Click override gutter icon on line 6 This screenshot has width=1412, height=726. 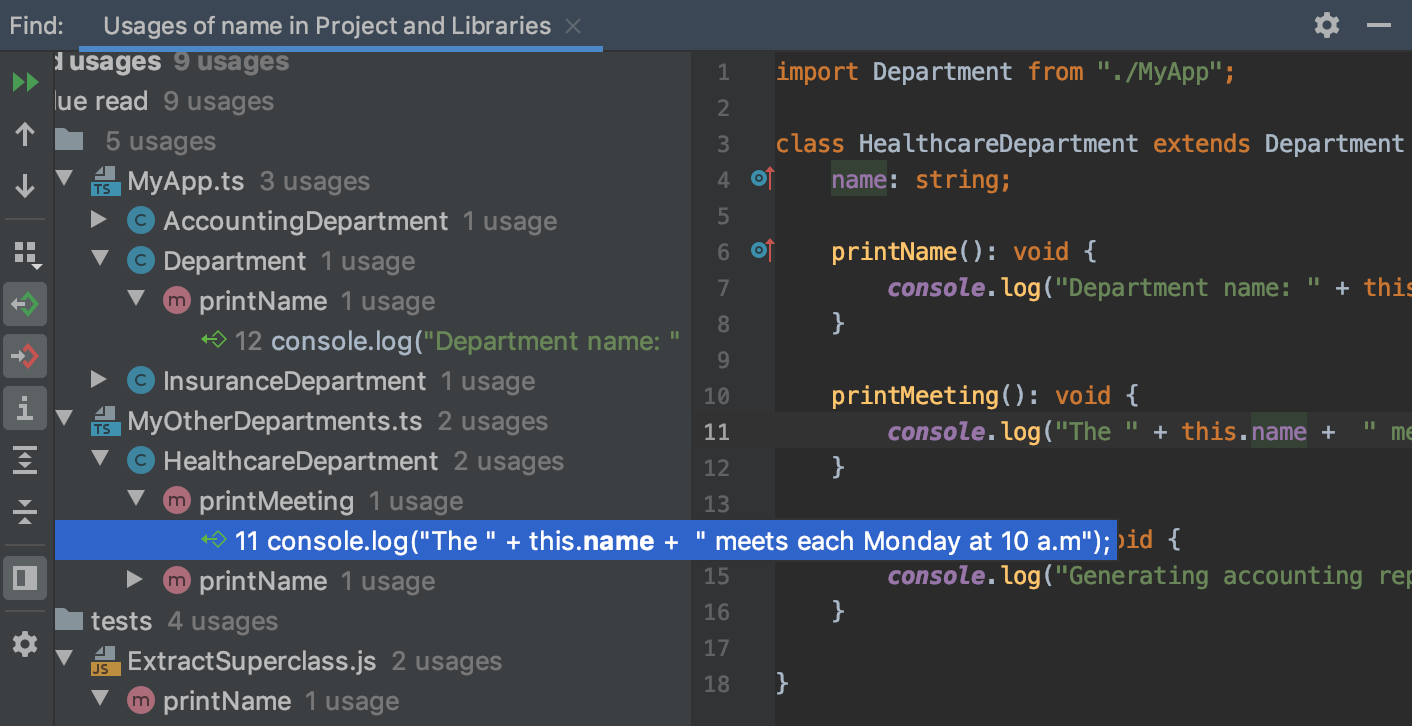coord(763,251)
